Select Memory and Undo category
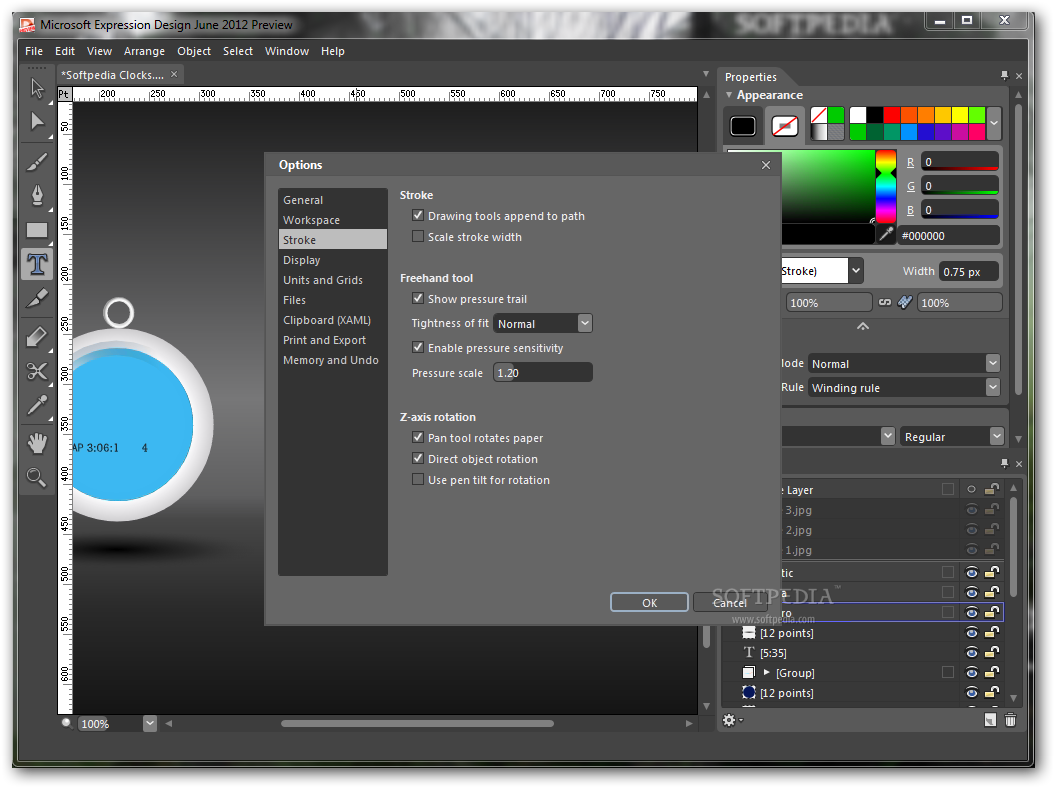Screen dimensions: 1055x788 click(332, 360)
